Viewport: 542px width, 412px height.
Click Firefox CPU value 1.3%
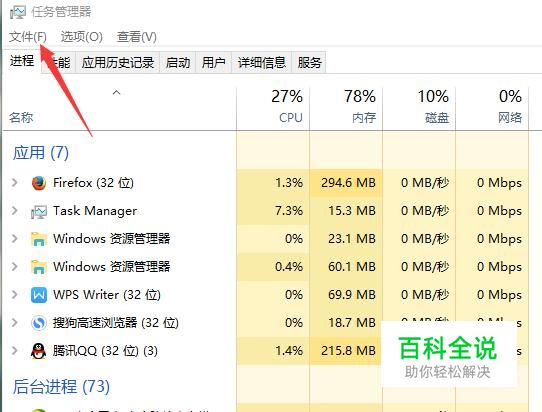pos(289,182)
